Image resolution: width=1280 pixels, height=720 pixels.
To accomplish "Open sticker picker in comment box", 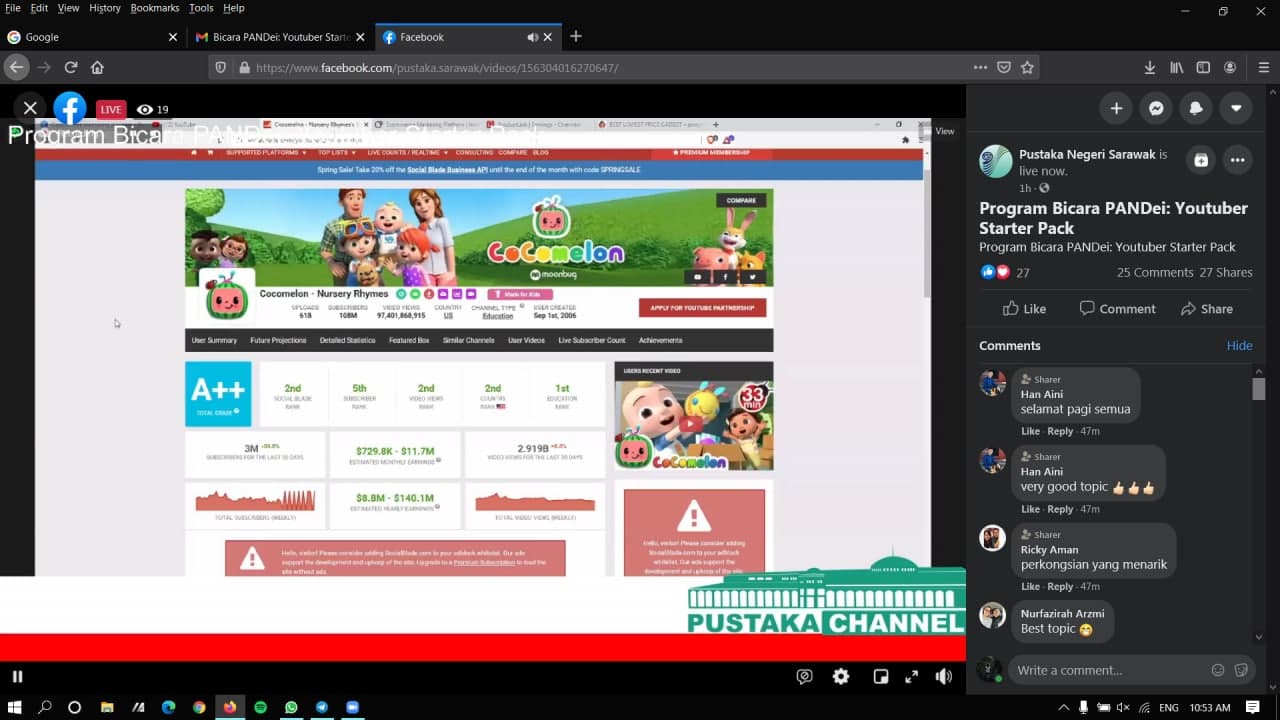I will point(1241,670).
